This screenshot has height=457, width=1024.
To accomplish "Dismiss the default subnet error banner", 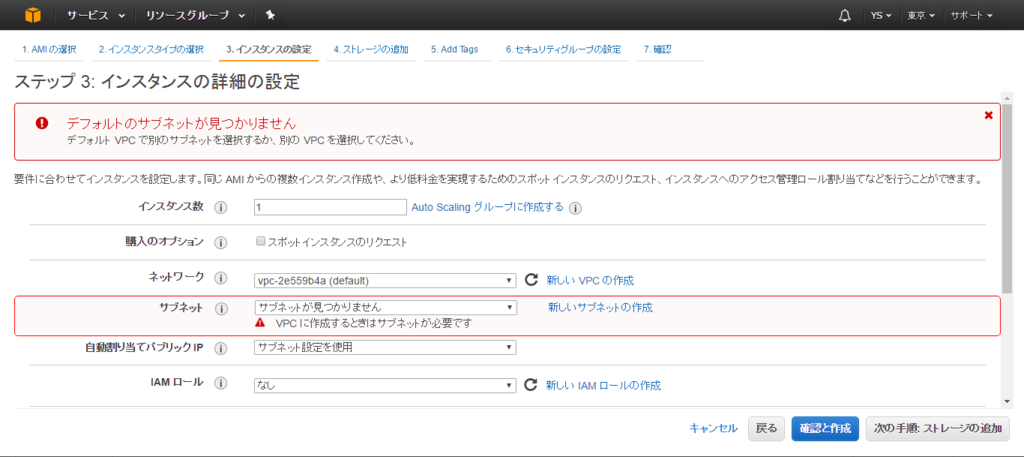I will tap(988, 115).
